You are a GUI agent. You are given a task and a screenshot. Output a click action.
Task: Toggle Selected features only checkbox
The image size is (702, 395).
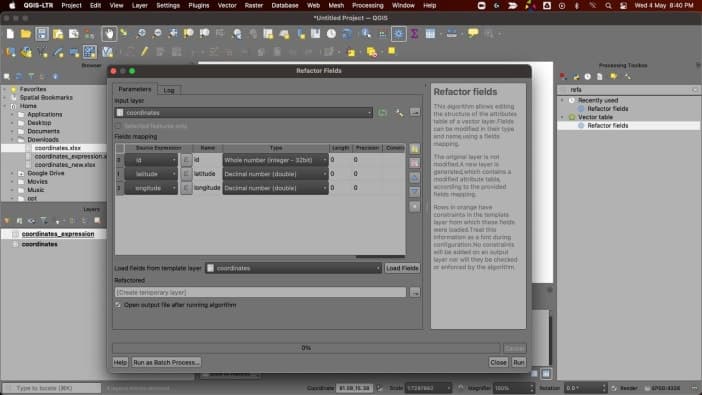point(118,126)
